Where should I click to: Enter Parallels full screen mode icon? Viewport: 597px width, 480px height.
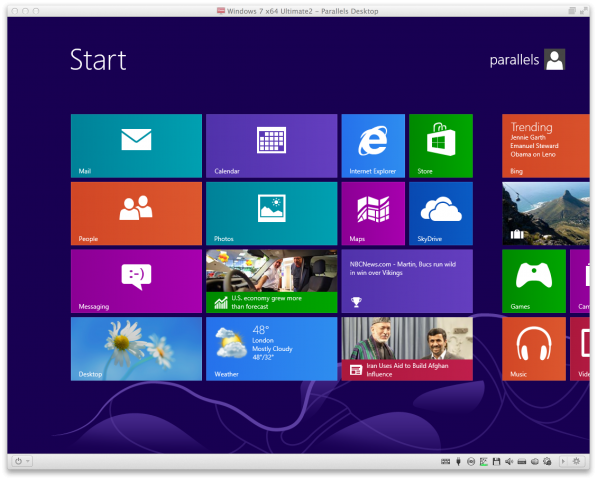coord(583,11)
